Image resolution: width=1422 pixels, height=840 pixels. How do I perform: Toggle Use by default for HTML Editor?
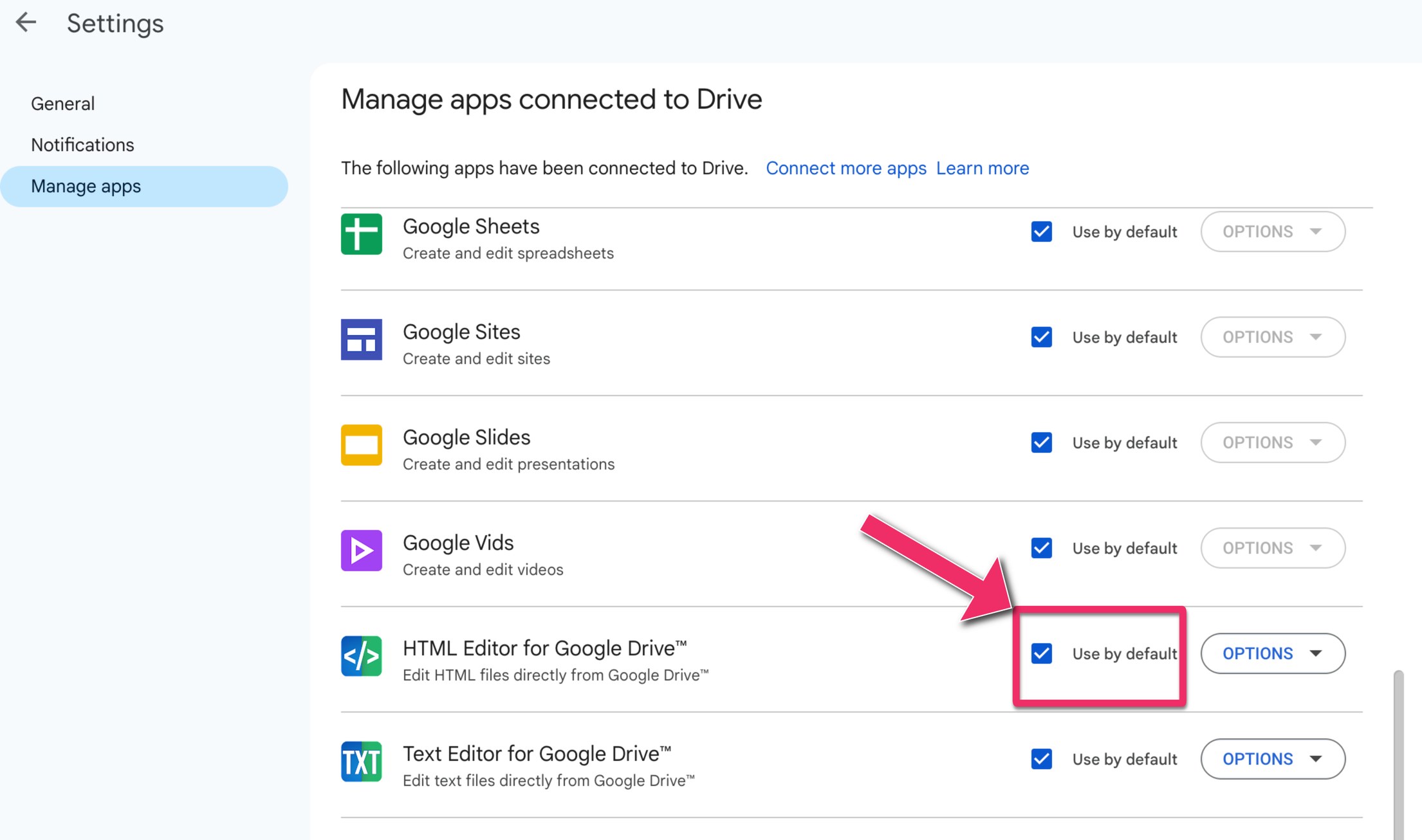click(x=1041, y=653)
